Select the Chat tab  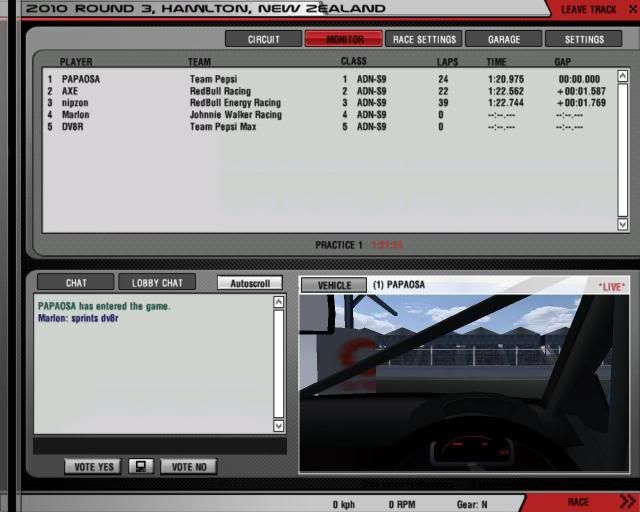76,283
